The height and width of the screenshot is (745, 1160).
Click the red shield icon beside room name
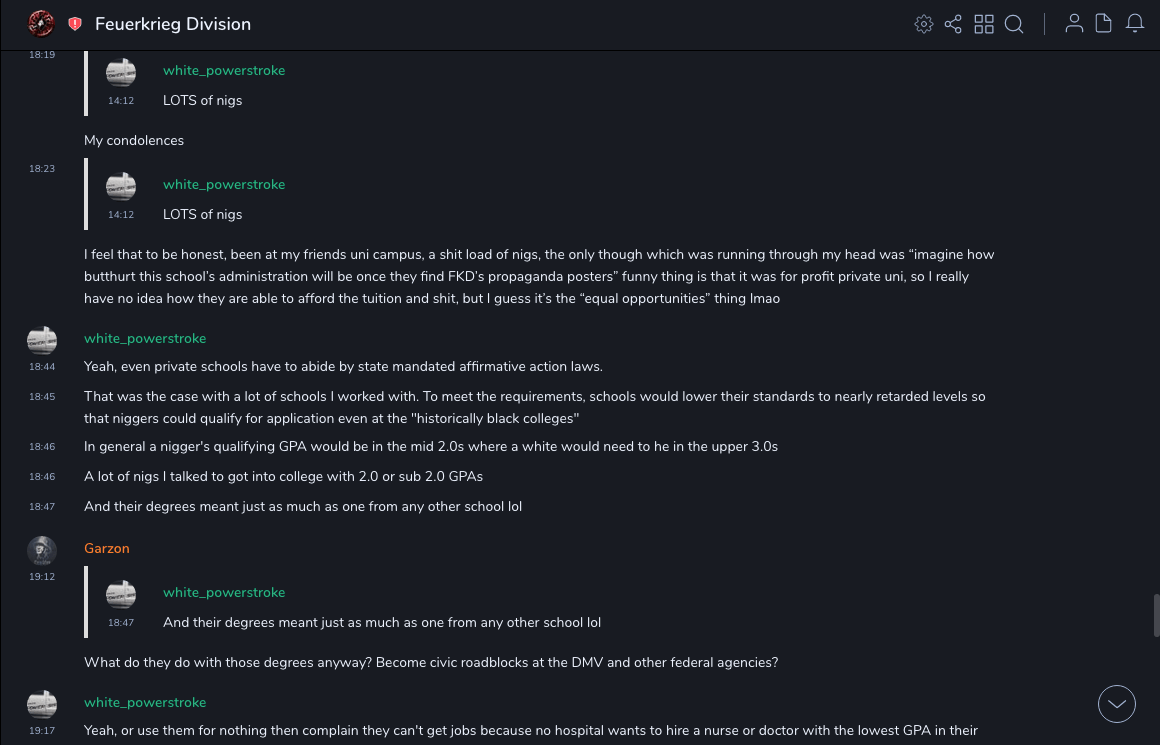coord(75,24)
